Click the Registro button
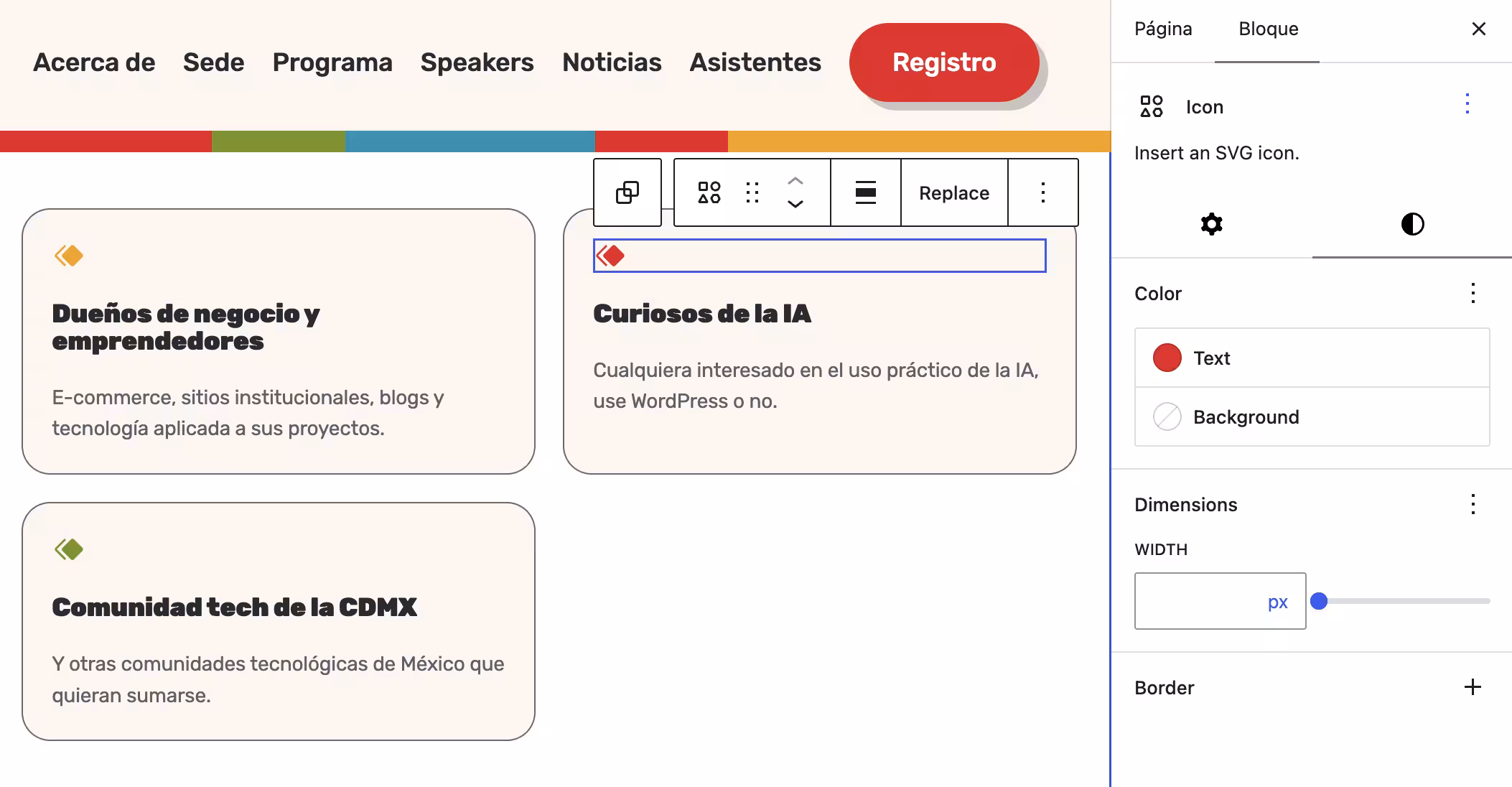This screenshot has height=787, width=1512. [x=944, y=62]
